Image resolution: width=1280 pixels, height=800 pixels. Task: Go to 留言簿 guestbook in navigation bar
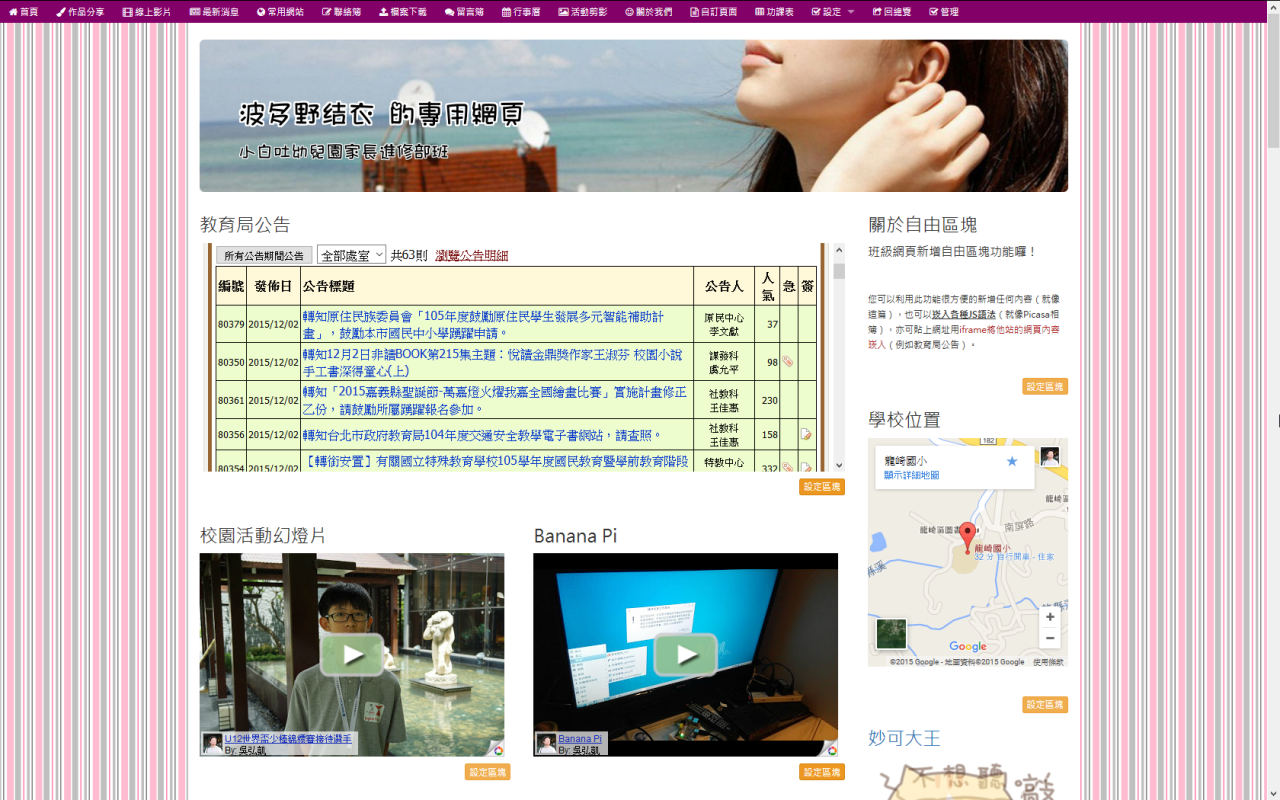coord(464,12)
